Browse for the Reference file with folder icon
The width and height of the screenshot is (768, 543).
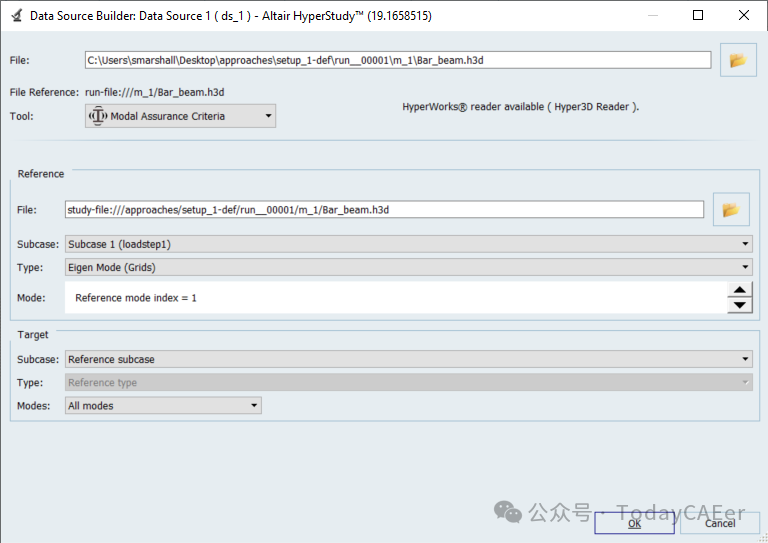[x=731, y=210]
